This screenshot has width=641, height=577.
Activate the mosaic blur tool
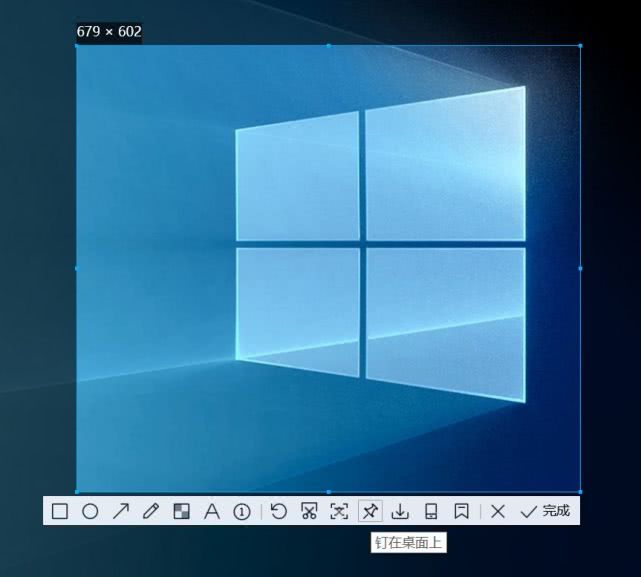click(x=182, y=511)
